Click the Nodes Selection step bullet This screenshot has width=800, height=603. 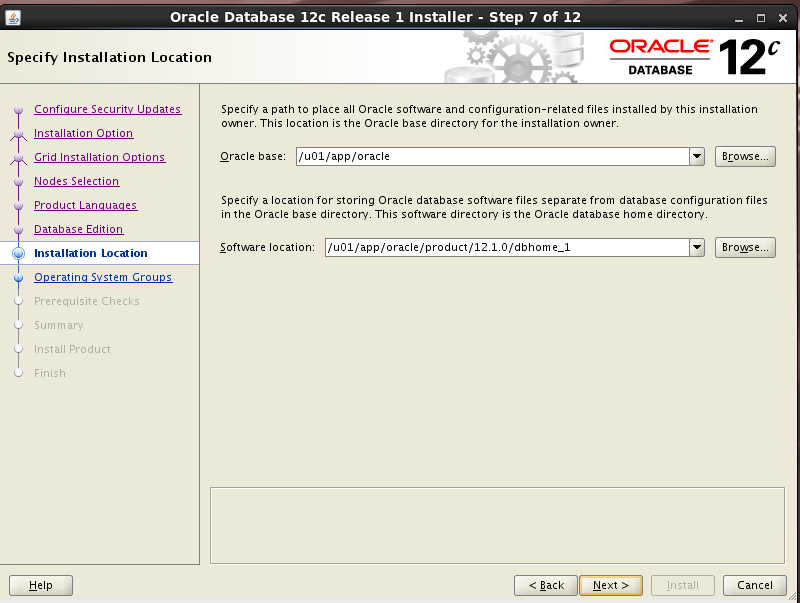click(x=19, y=182)
